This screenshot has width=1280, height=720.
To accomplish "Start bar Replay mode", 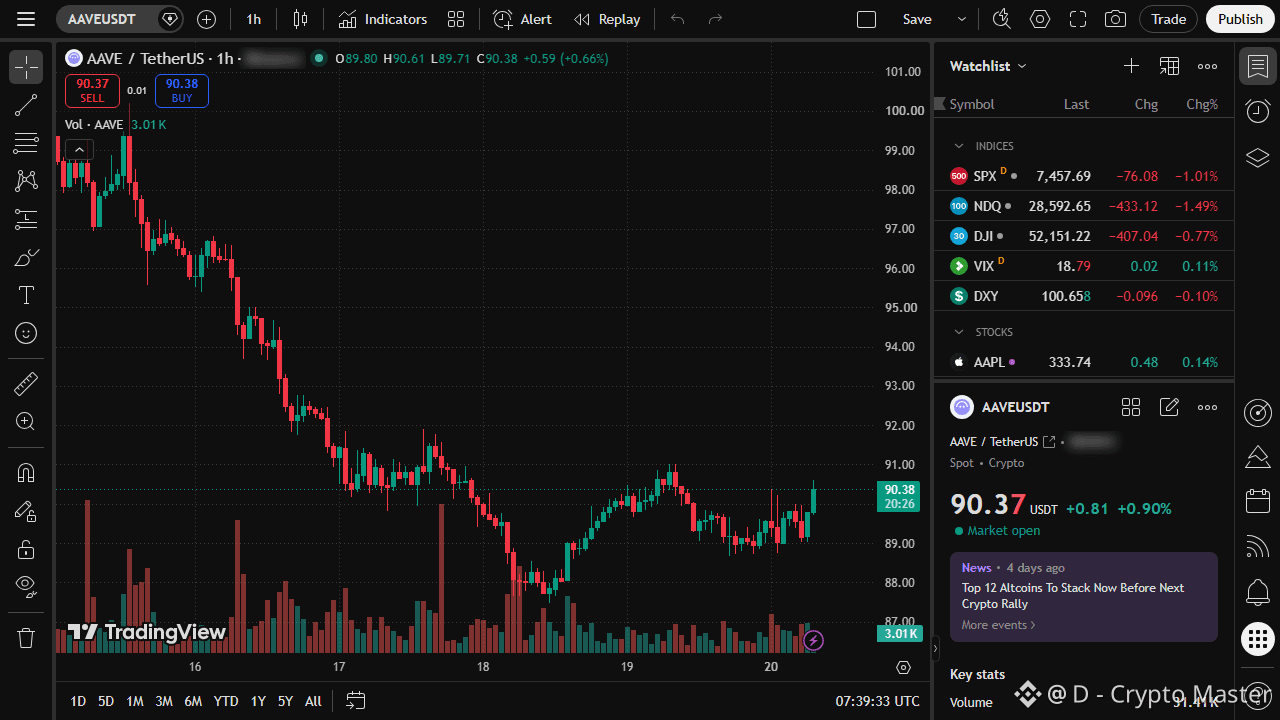I will (x=607, y=19).
